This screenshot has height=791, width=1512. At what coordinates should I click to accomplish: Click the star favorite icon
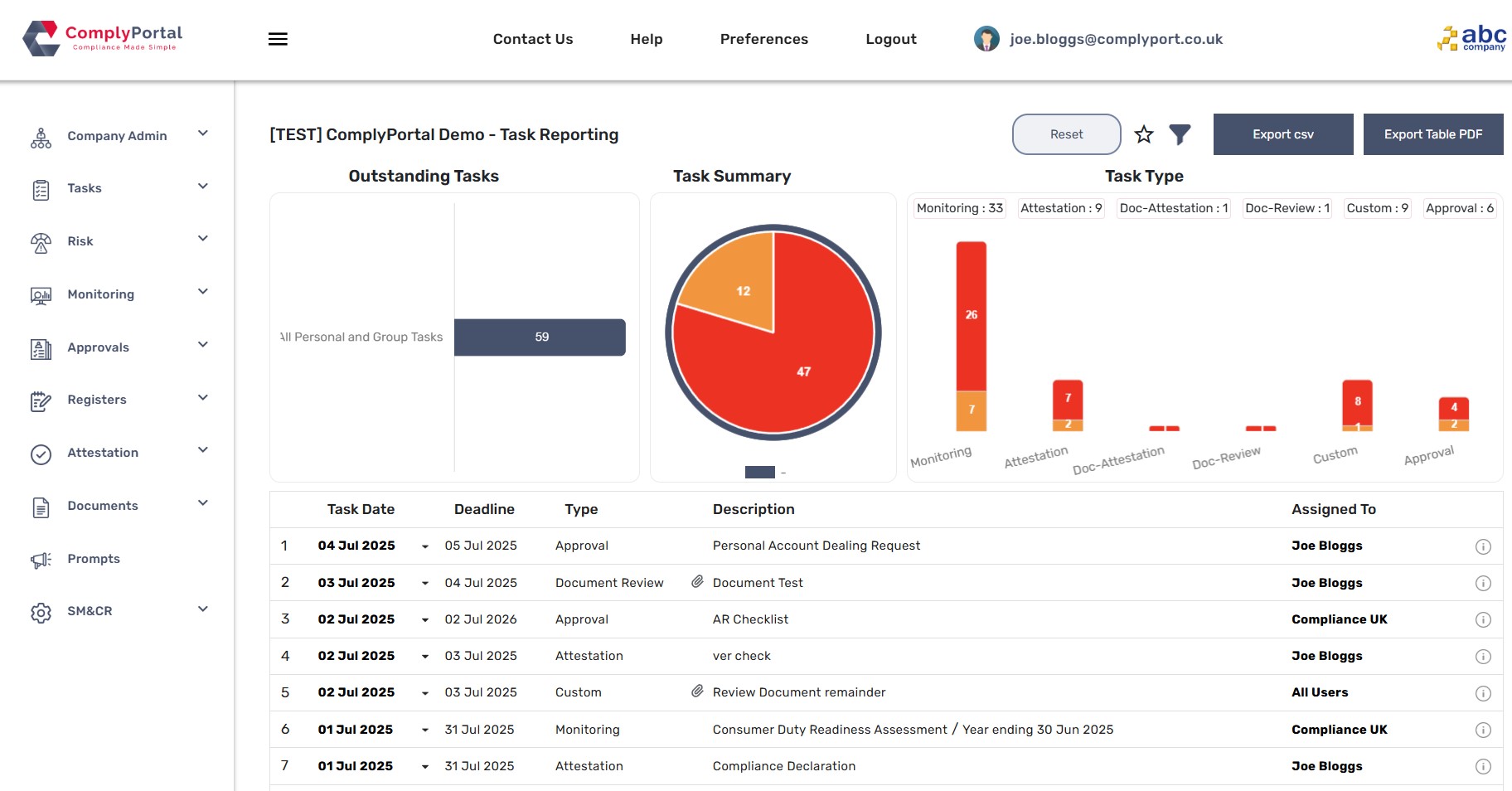coord(1144,134)
